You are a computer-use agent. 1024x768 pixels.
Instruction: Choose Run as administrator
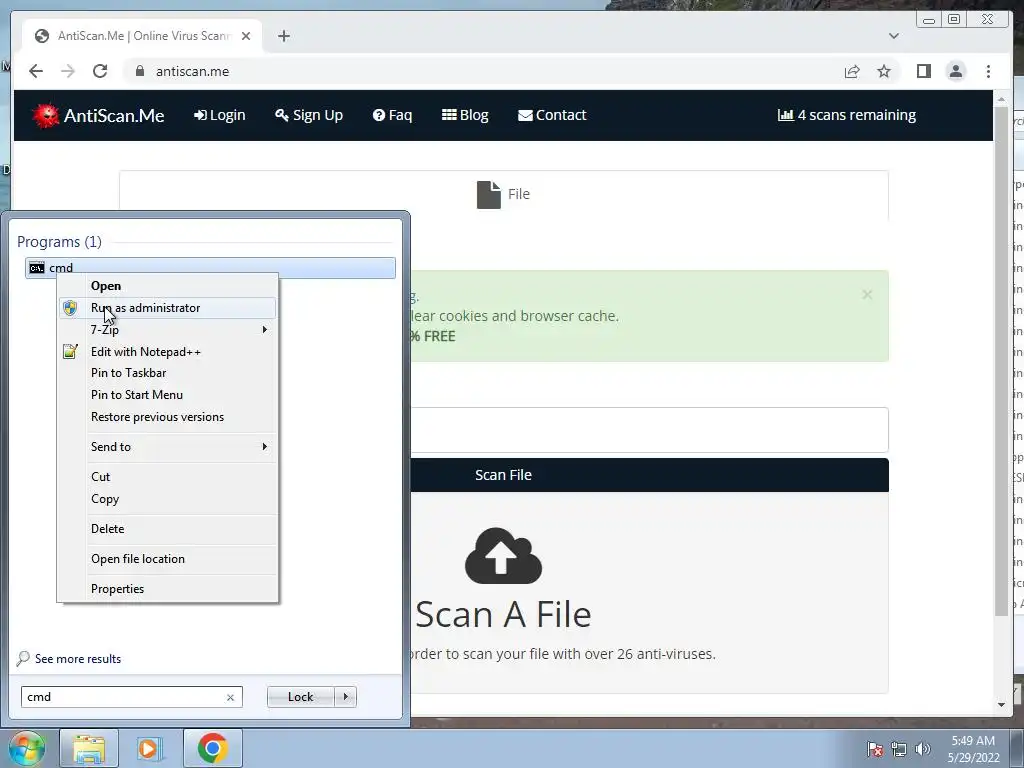pyautogui.click(x=167, y=308)
